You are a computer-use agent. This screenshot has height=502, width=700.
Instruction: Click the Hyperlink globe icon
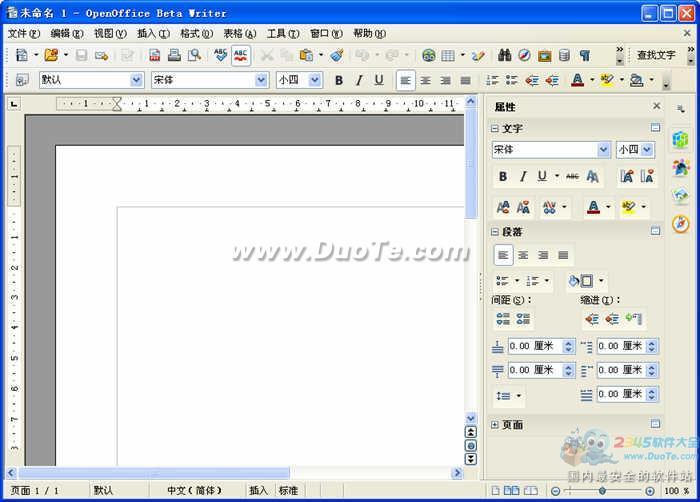429,55
